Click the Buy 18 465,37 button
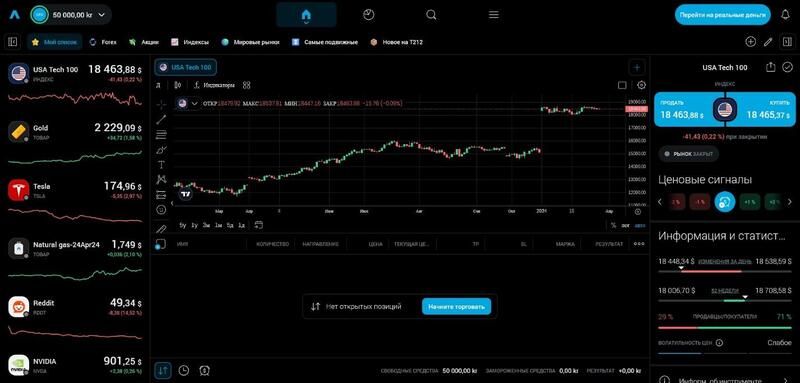This screenshot has height=383, width=800. [765, 110]
